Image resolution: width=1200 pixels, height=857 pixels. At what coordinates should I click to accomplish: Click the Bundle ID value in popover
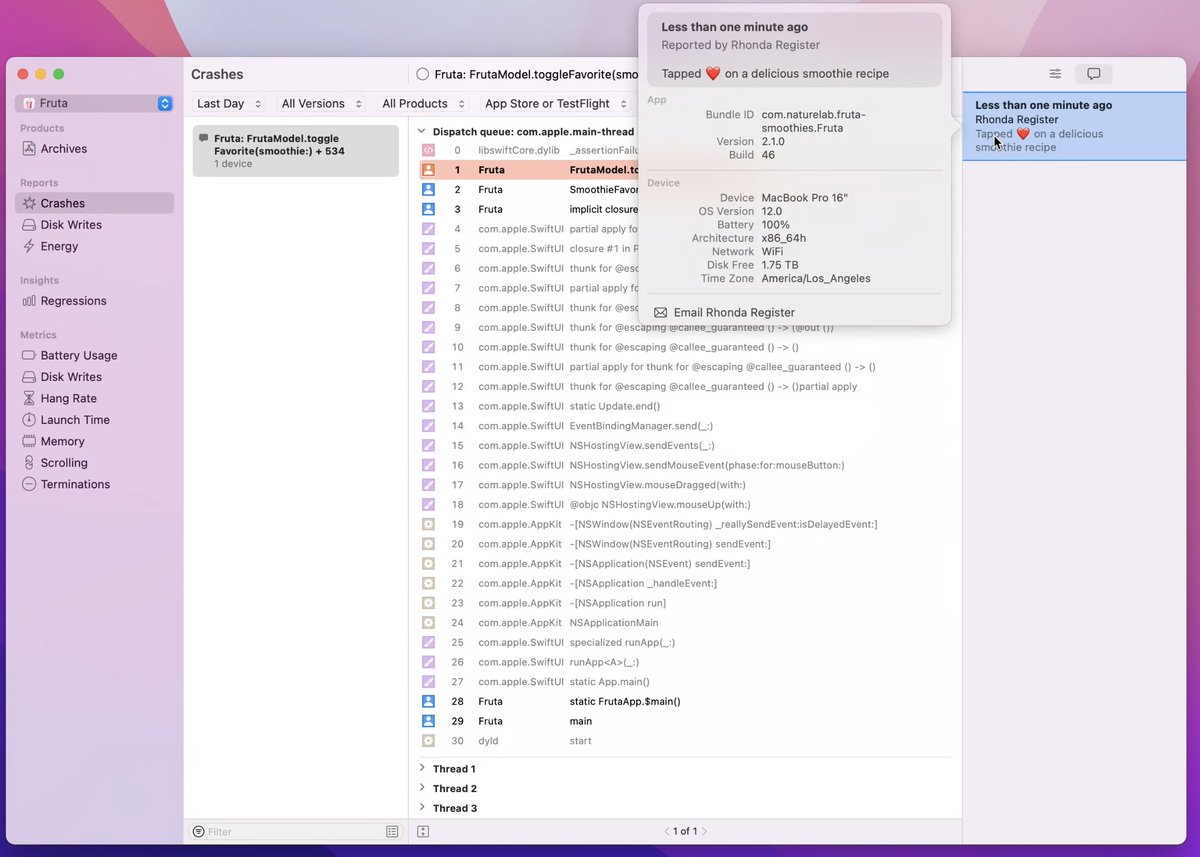[813, 122]
